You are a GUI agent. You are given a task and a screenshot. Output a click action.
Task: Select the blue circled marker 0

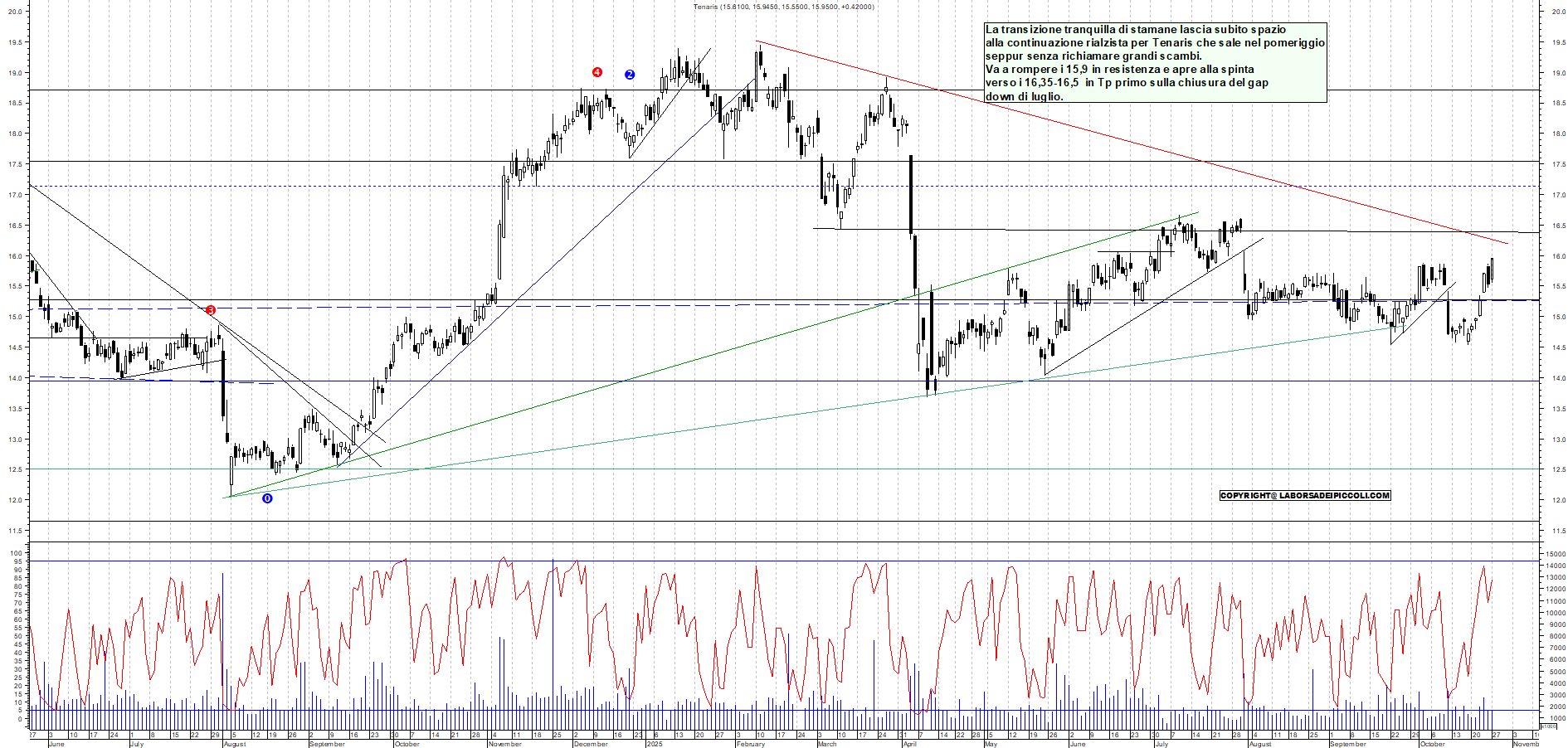tap(267, 498)
